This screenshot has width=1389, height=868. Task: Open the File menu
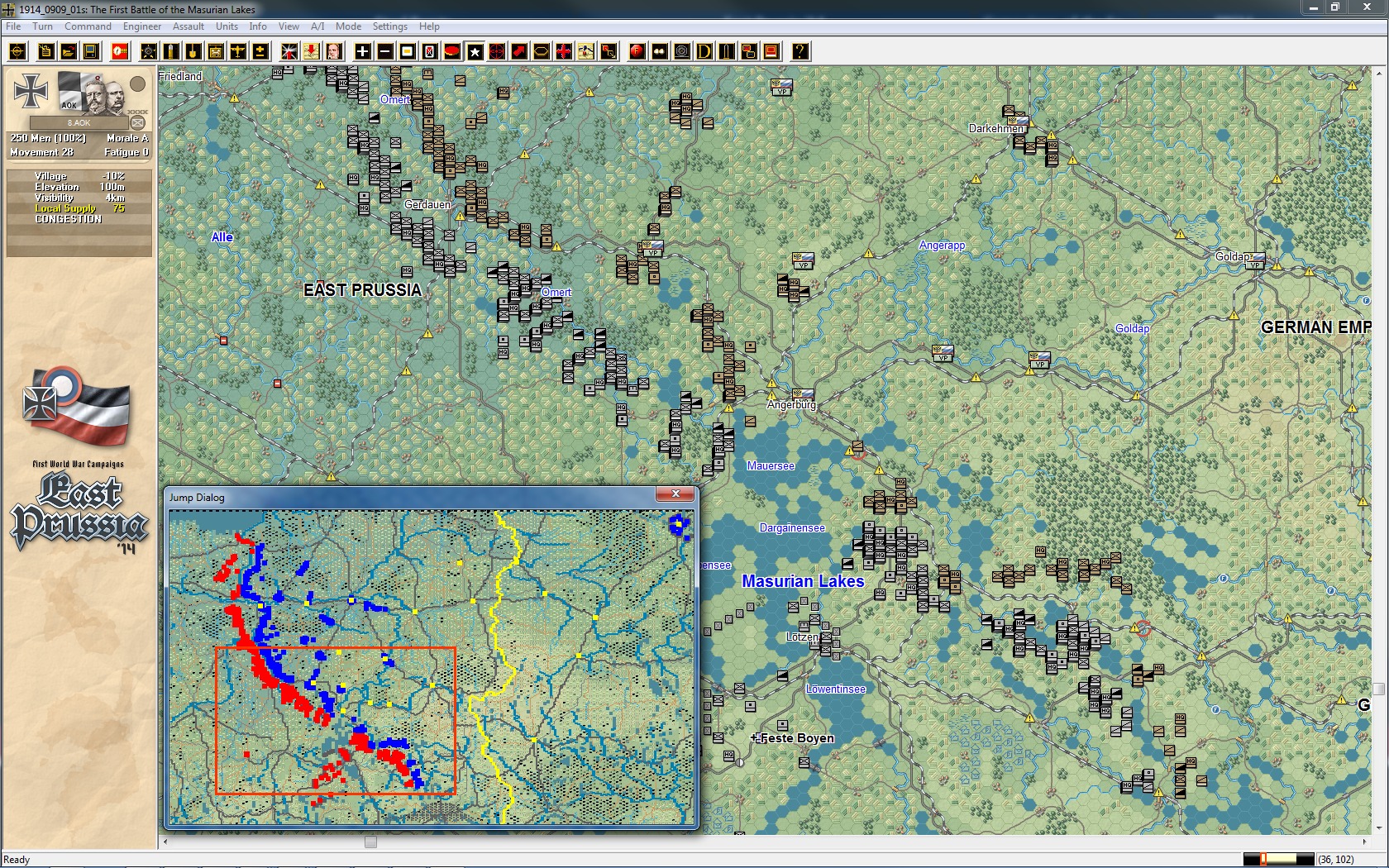13,26
